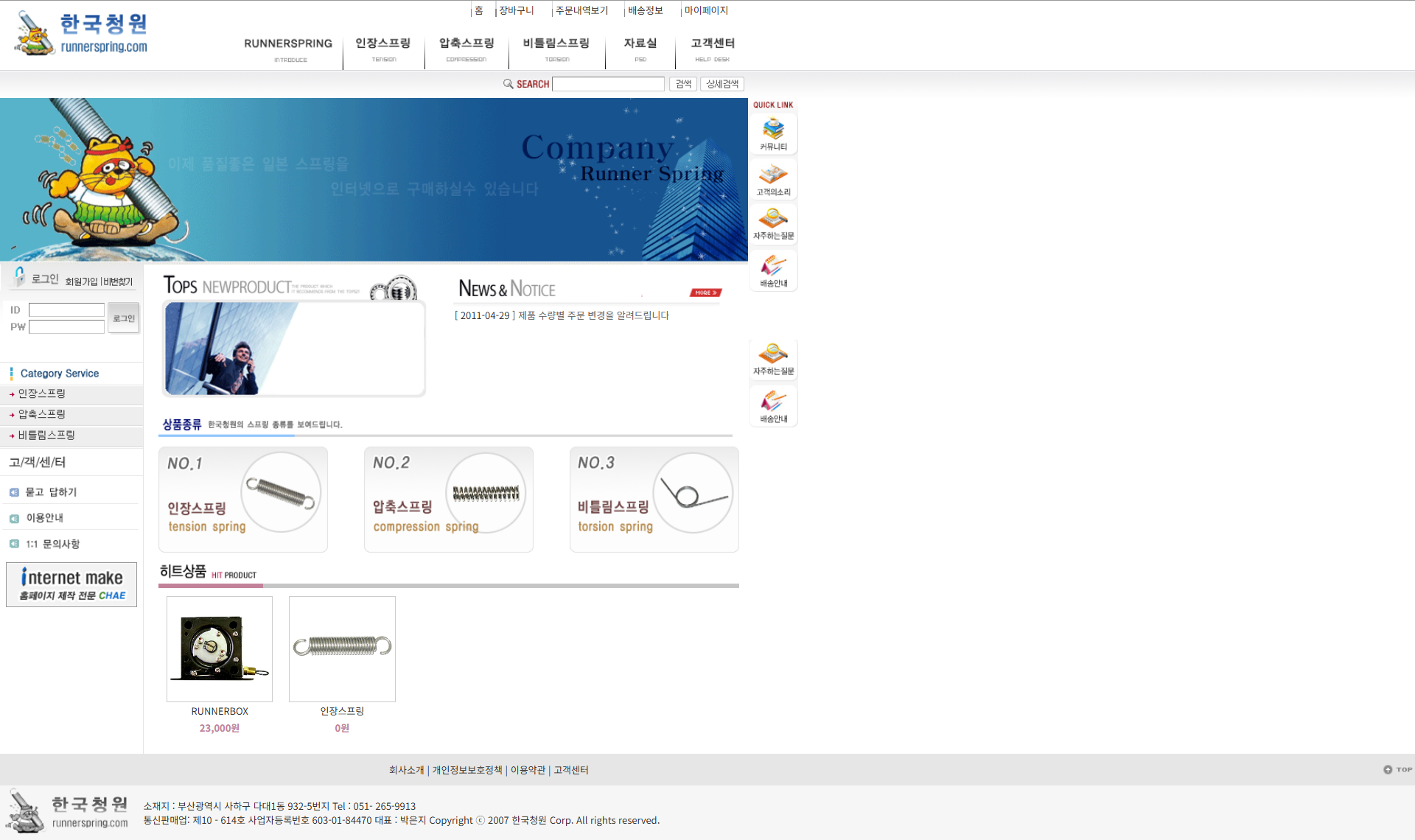Open the 커뮤니티 quick link icon
This screenshot has height=840, width=1415.
[773, 134]
